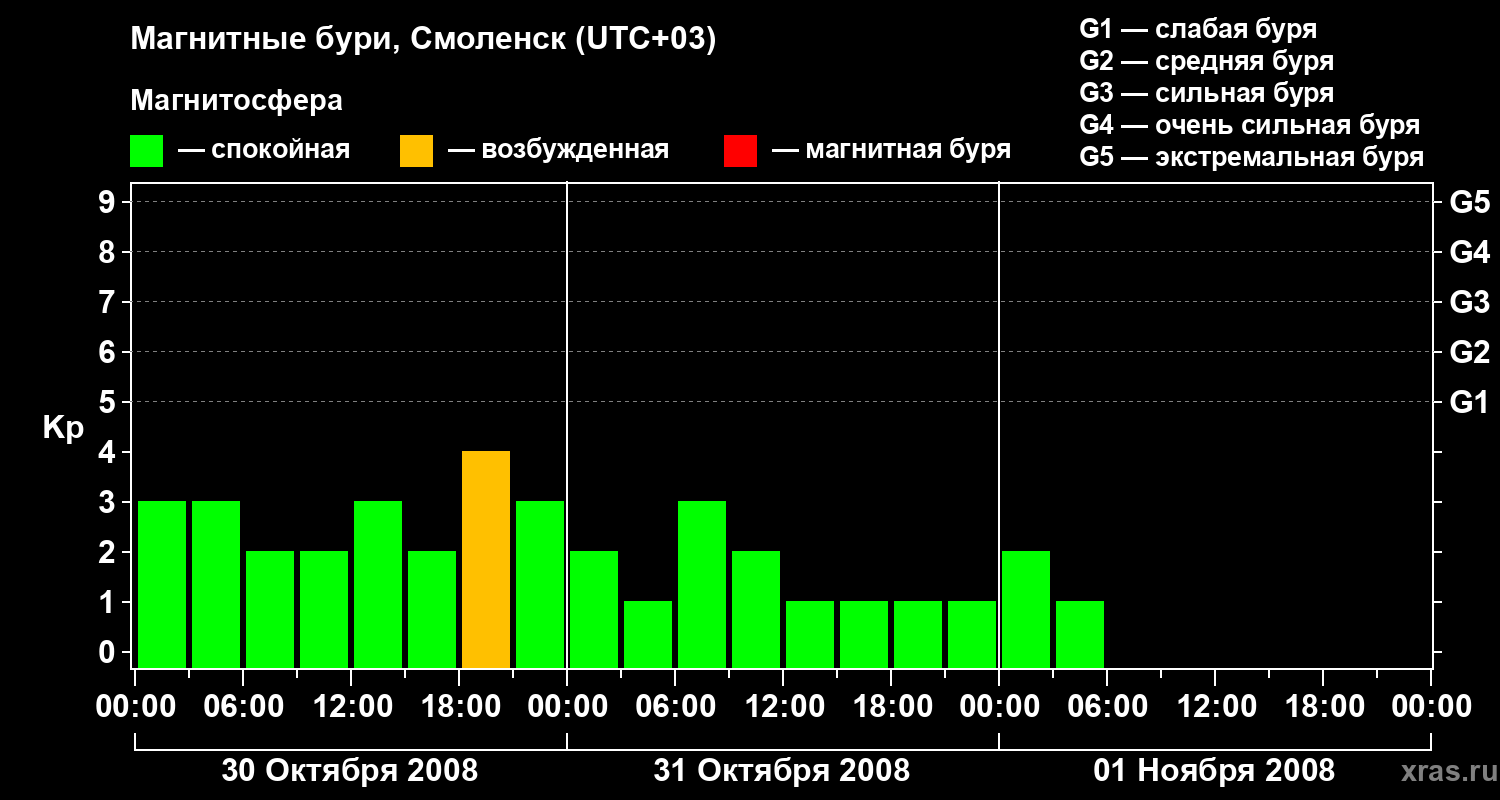This screenshot has width=1500, height=800.
Task: Click the Kp axis value 0
Action: 109,653
